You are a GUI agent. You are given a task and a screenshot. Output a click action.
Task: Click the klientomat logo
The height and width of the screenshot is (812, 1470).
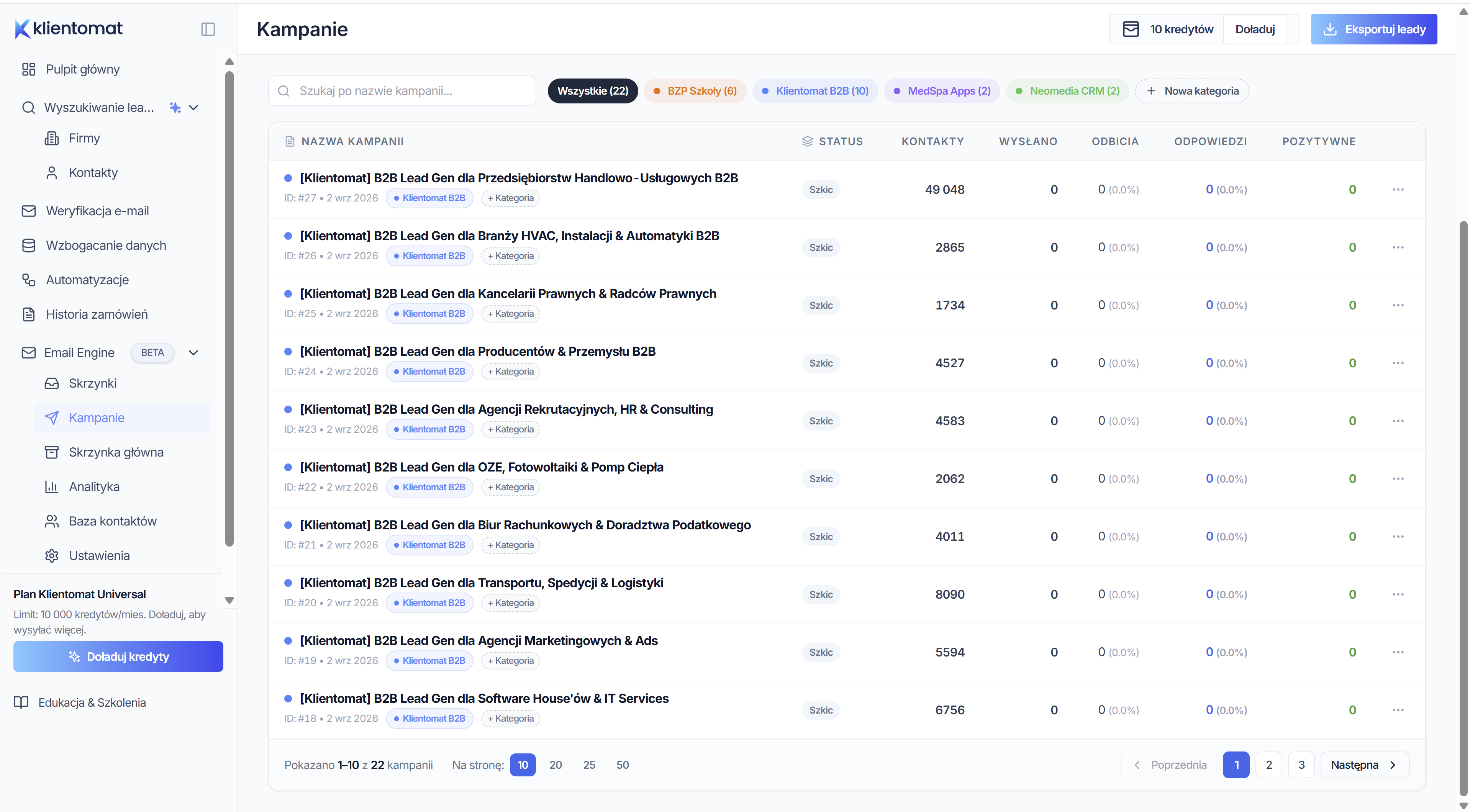coord(69,28)
